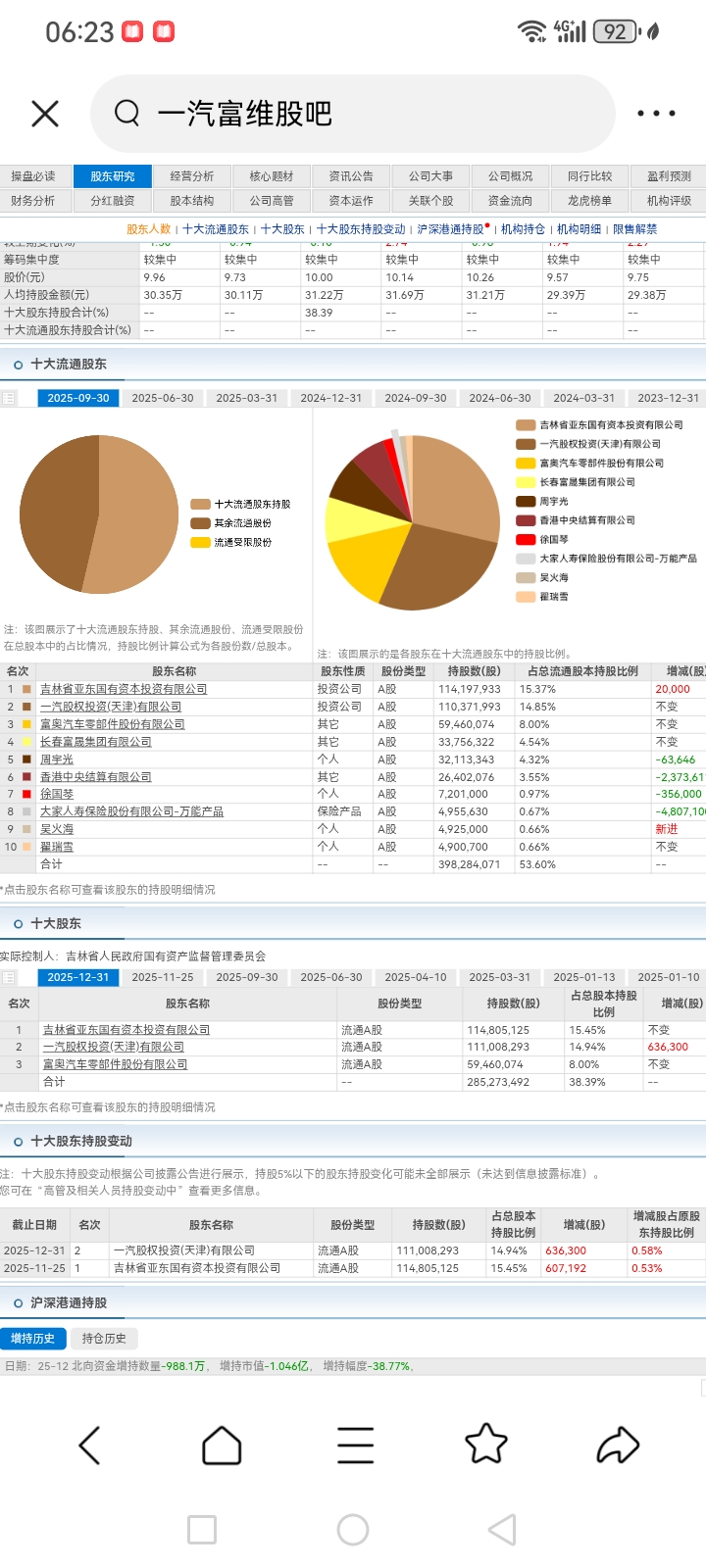Go to the 公司大事 tab

431,176
